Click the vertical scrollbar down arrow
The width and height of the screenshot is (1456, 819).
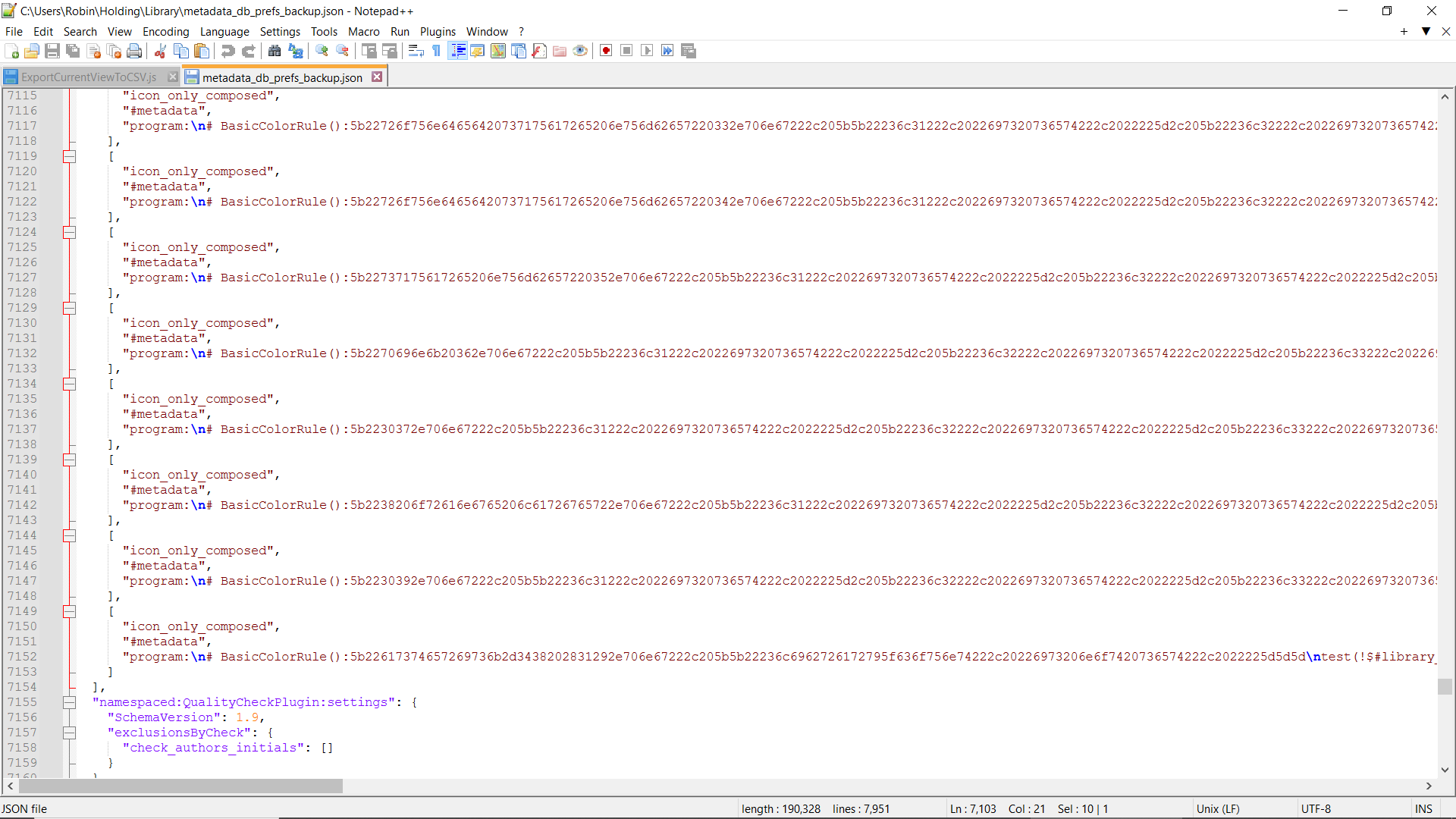pyautogui.click(x=1445, y=770)
